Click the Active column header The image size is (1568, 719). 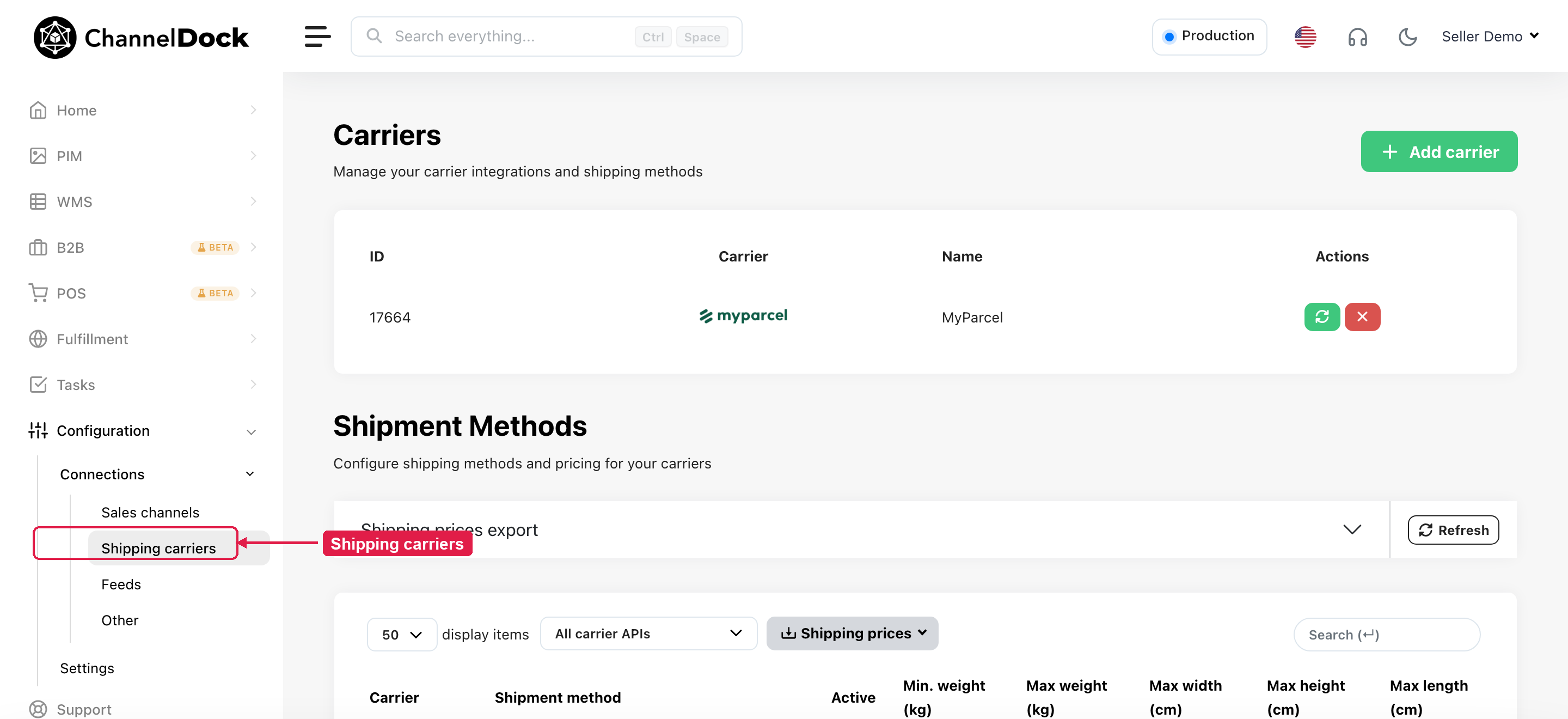coord(853,698)
